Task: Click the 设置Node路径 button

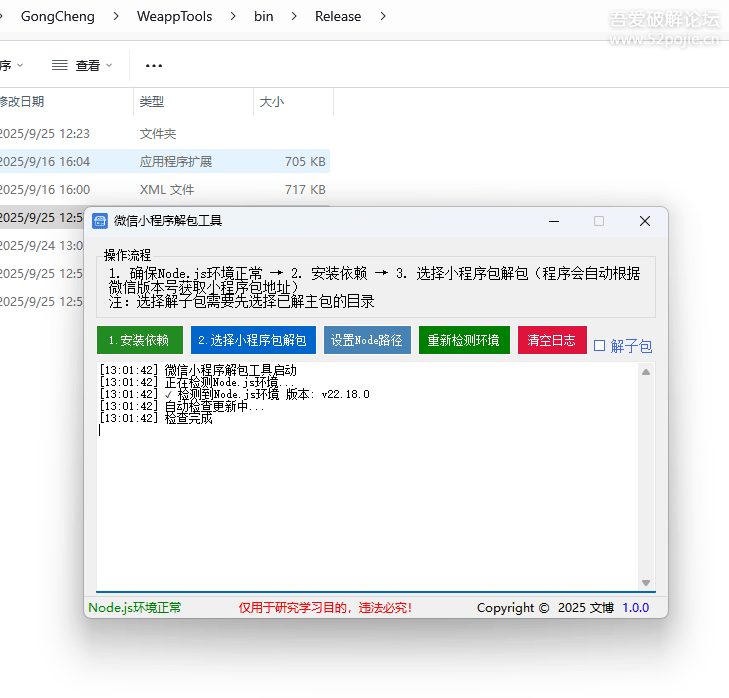Action: point(367,340)
